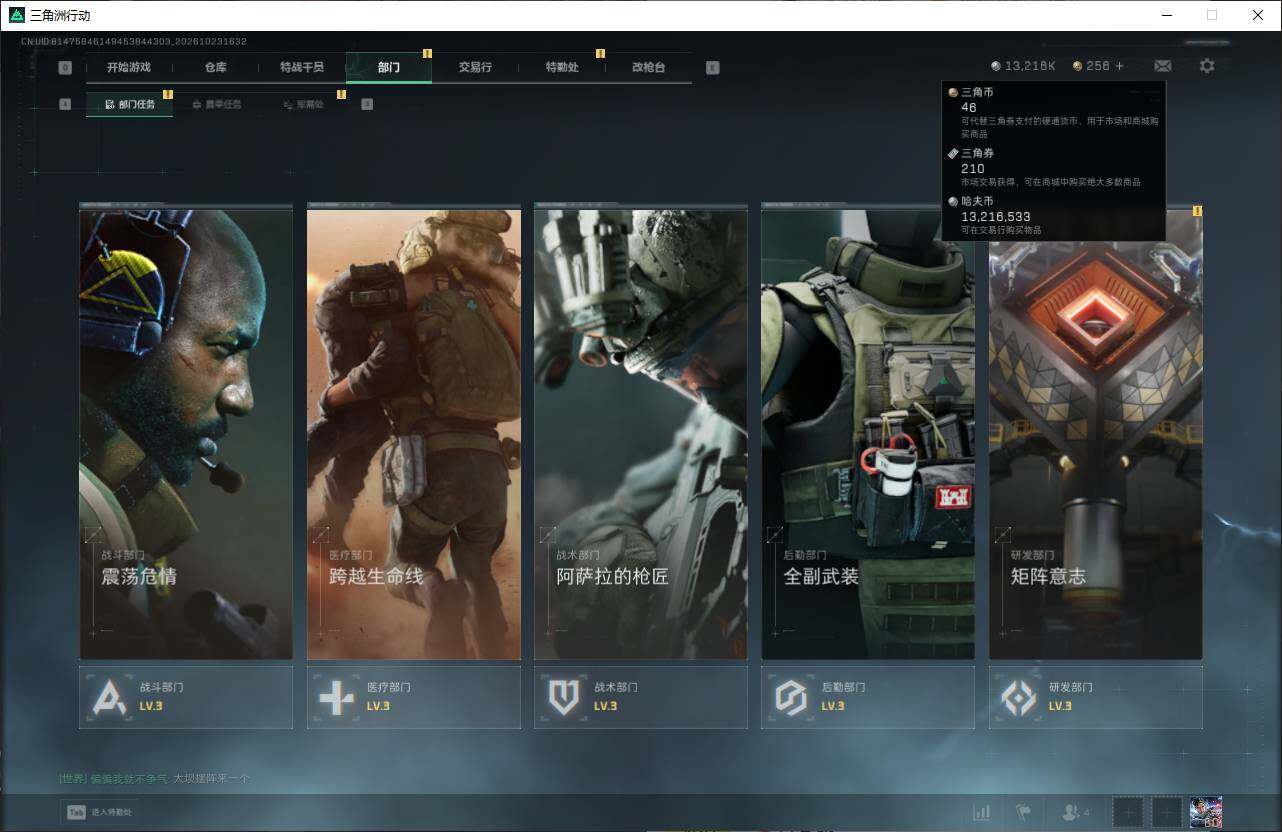Viewport: 1282px width, 832px height.
Task: Click the silver coin icon beside 13,216K
Action: tap(996, 66)
